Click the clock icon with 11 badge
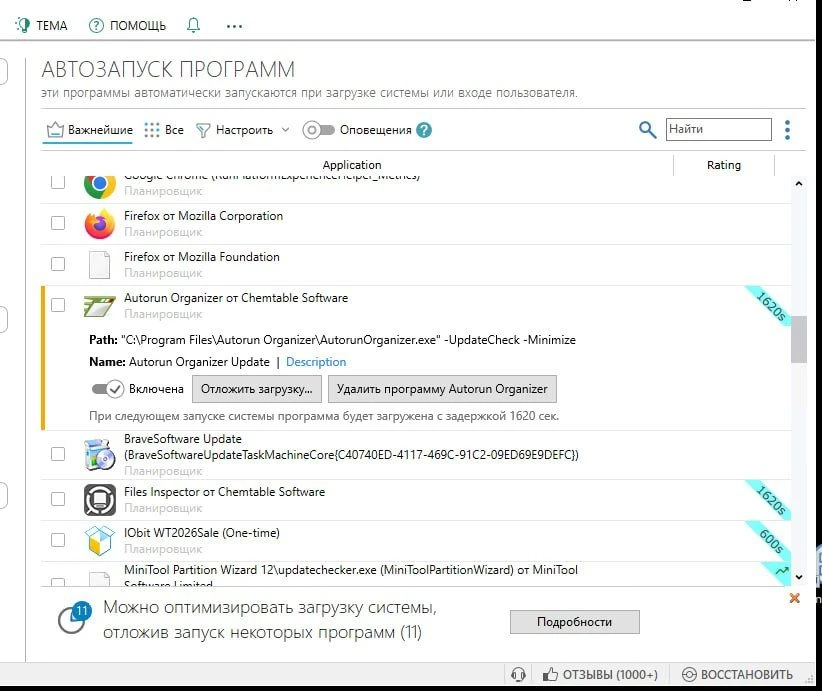Viewport: 822px width, 691px height. tap(74, 618)
